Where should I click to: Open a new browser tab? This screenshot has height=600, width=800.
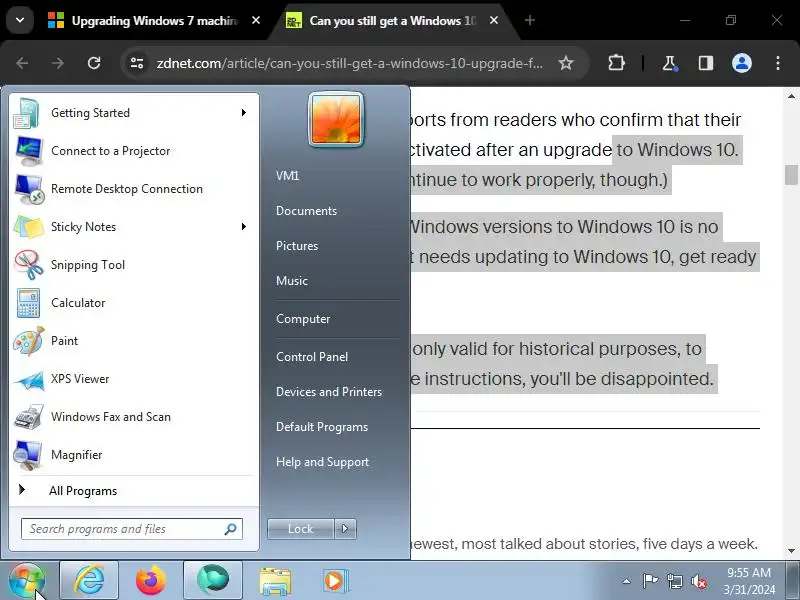(x=530, y=20)
